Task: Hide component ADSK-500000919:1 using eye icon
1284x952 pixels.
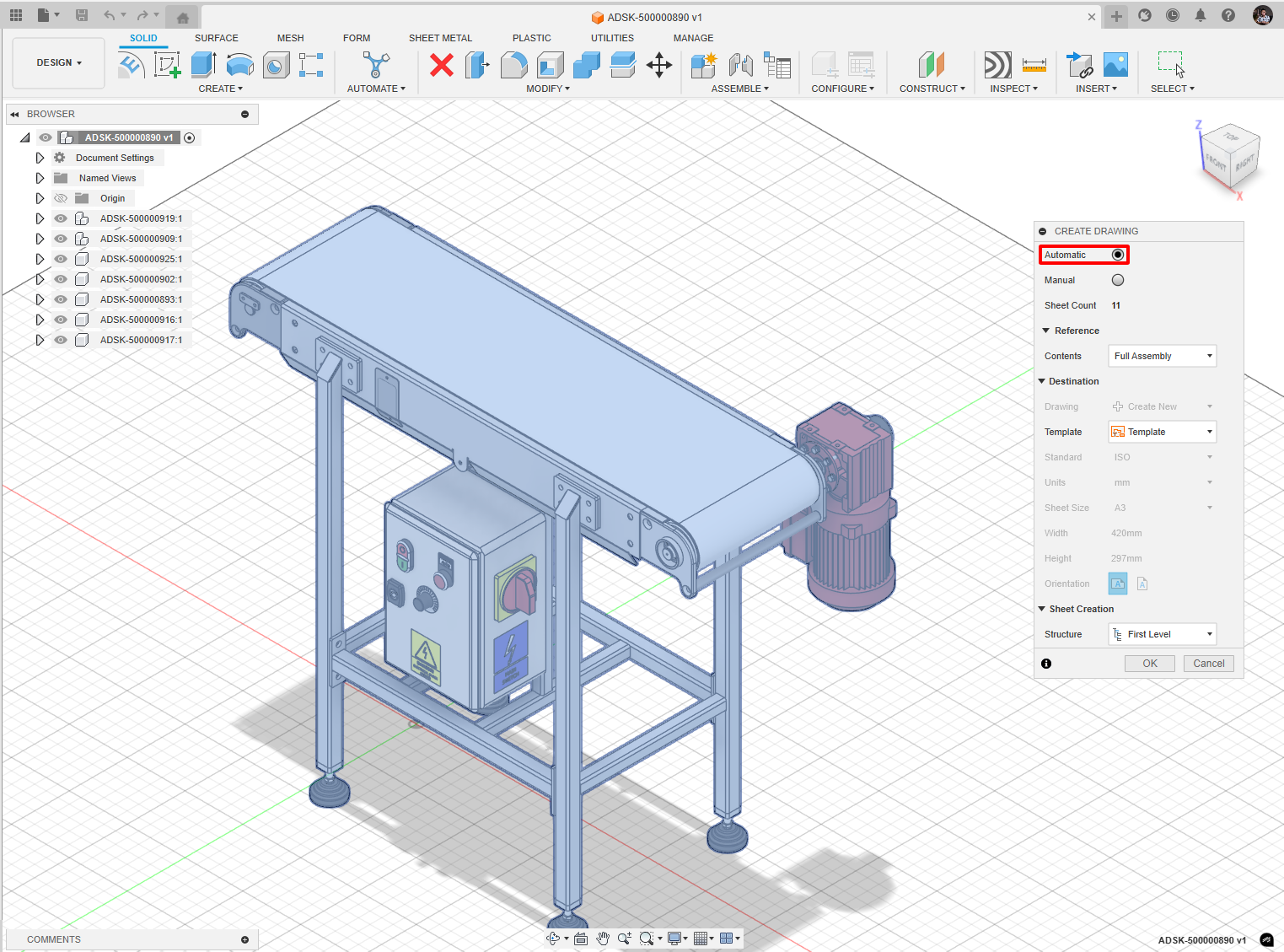Action: point(61,218)
